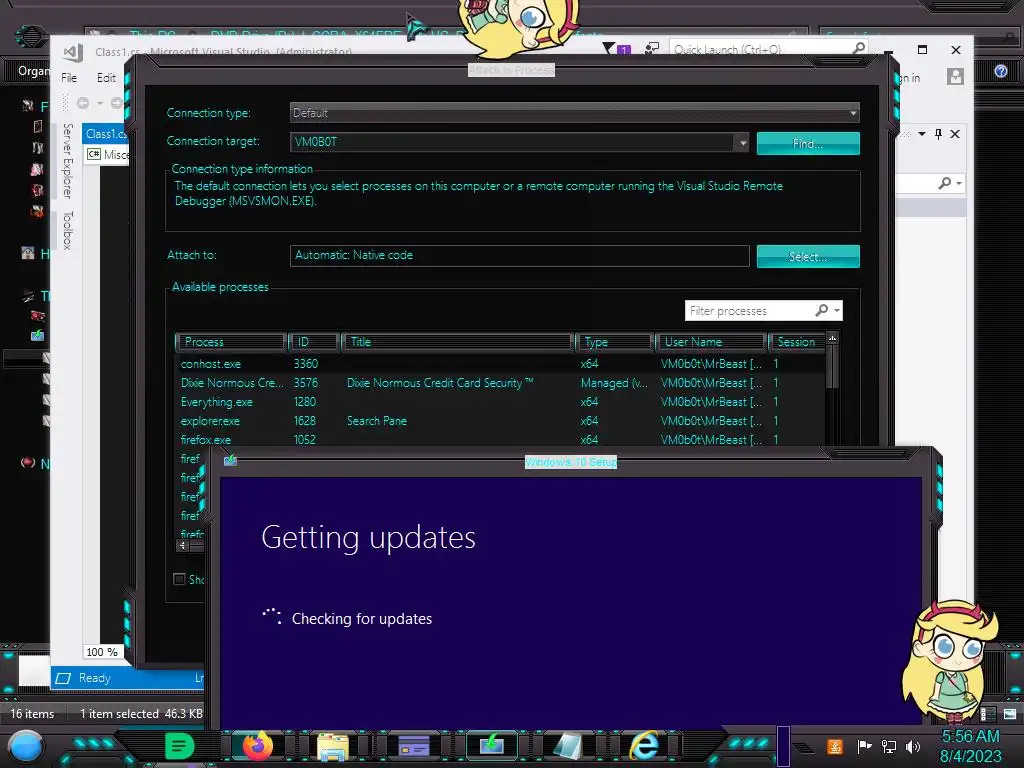Open the Edit menu in Visual Studio
This screenshot has width=1024, height=768.
106,78
